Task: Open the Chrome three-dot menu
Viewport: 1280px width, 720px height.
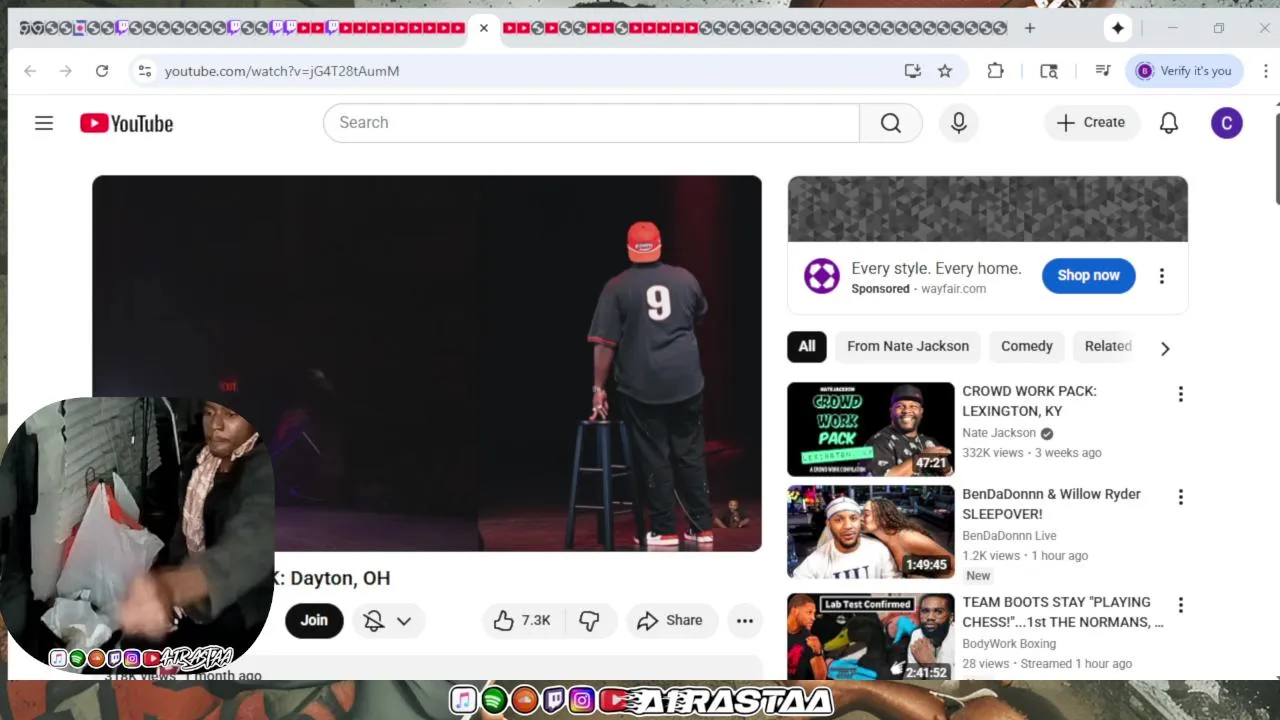Action: (1265, 71)
